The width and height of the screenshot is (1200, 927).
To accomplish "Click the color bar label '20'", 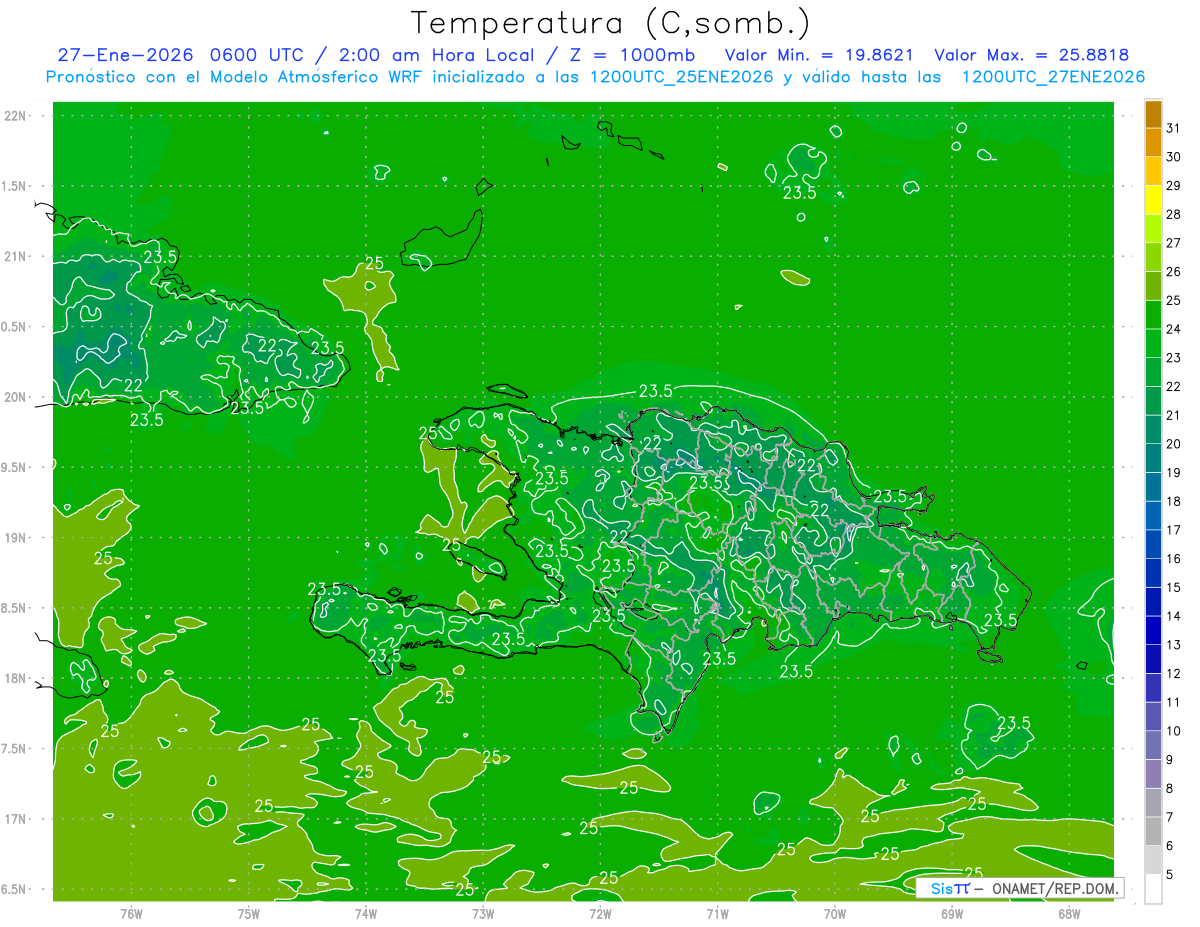I will (1174, 444).
